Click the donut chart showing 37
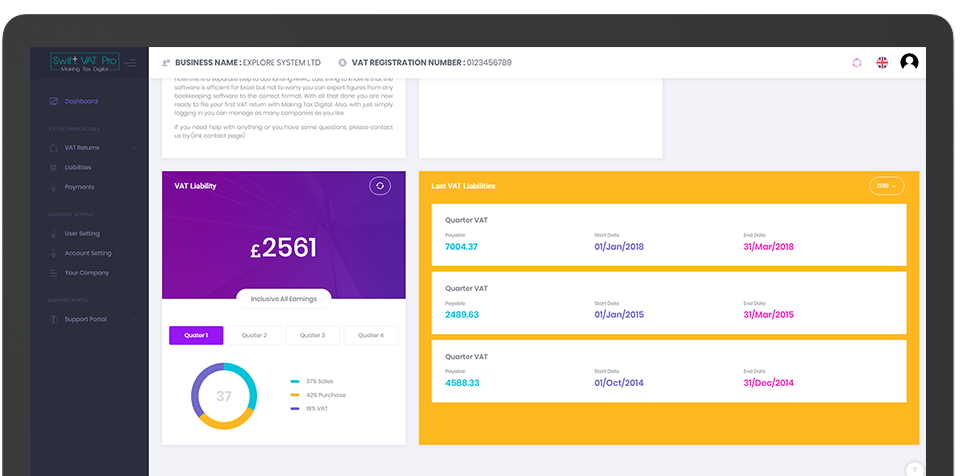 coord(224,396)
